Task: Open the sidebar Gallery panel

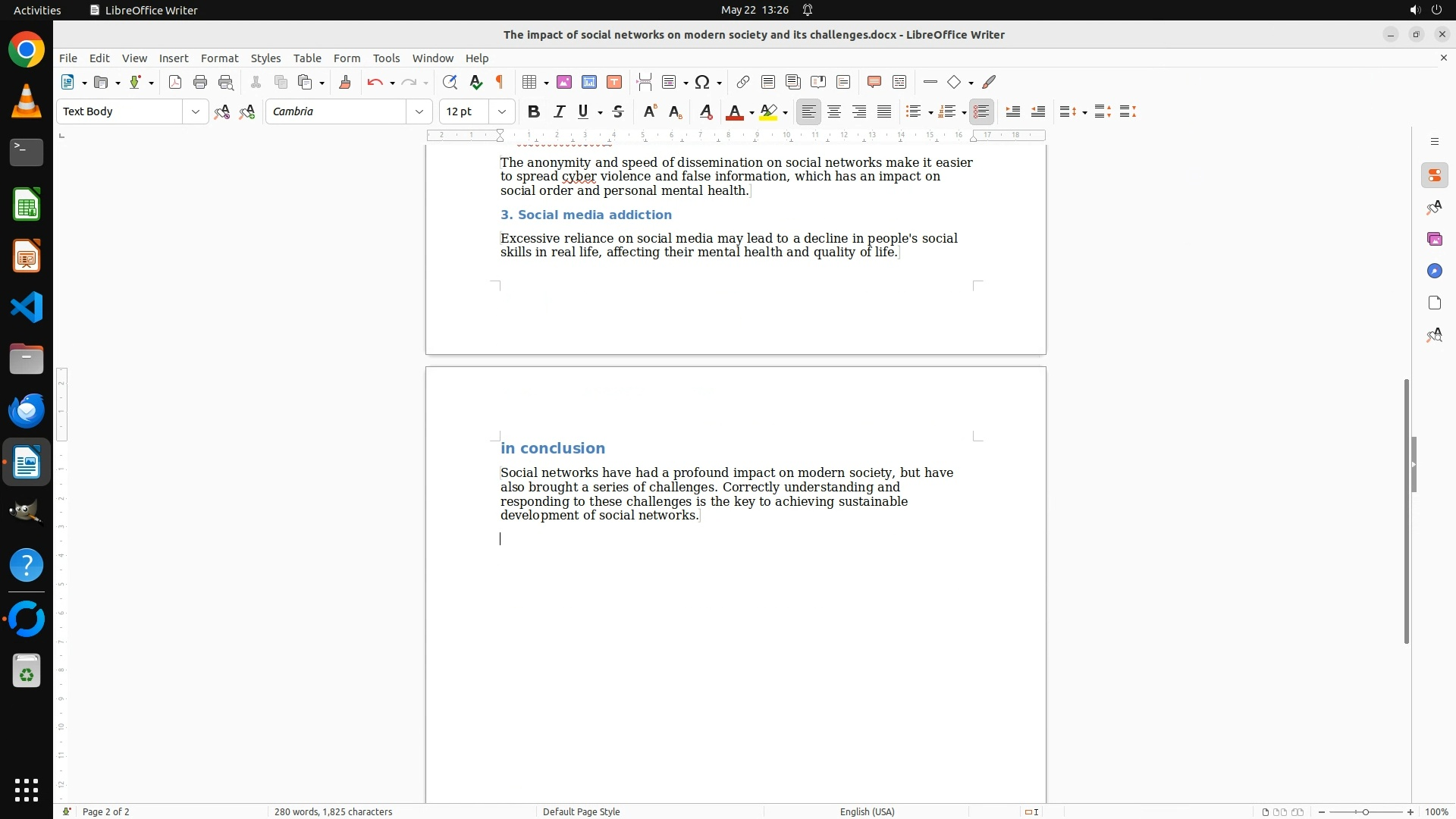Action: 1434,239
